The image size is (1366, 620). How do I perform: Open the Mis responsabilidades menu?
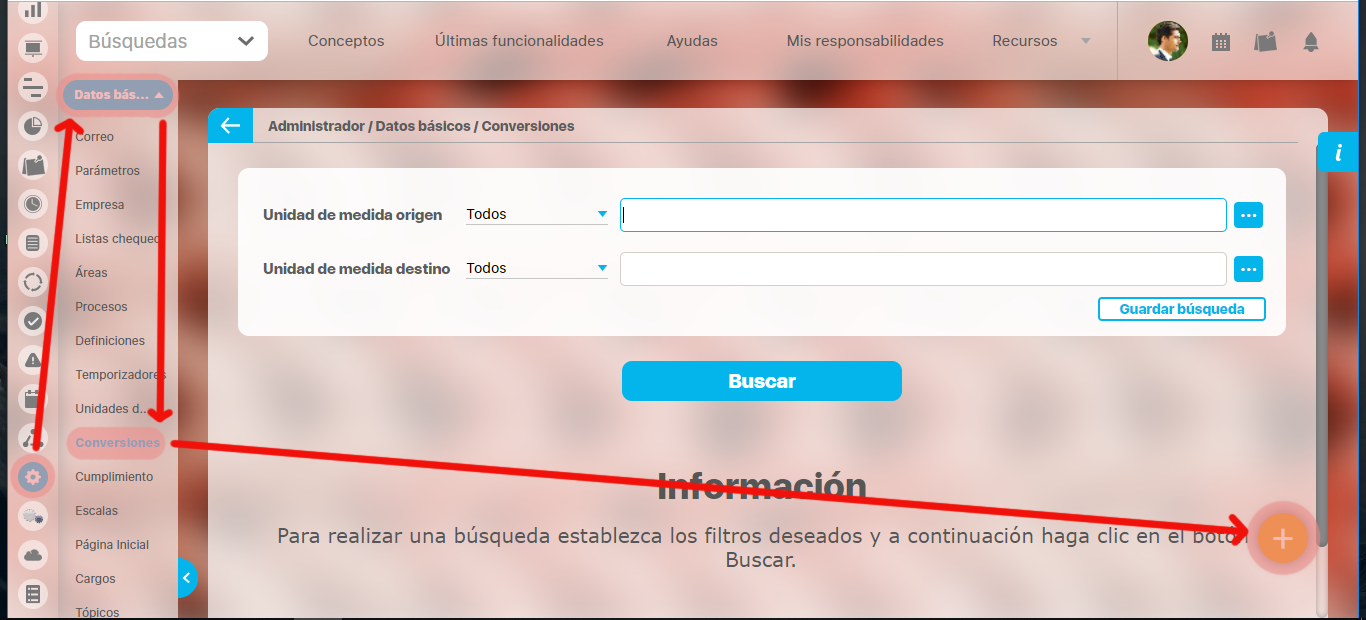click(x=865, y=41)
